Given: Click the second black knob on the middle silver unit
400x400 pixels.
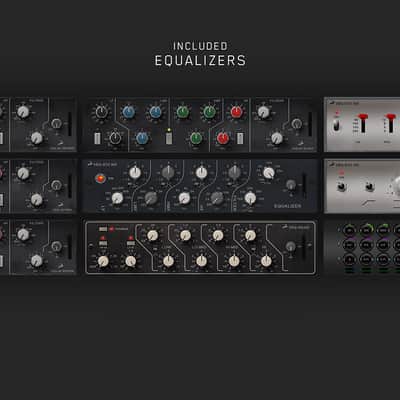Looking at the screenshot, I should (369, 187).
